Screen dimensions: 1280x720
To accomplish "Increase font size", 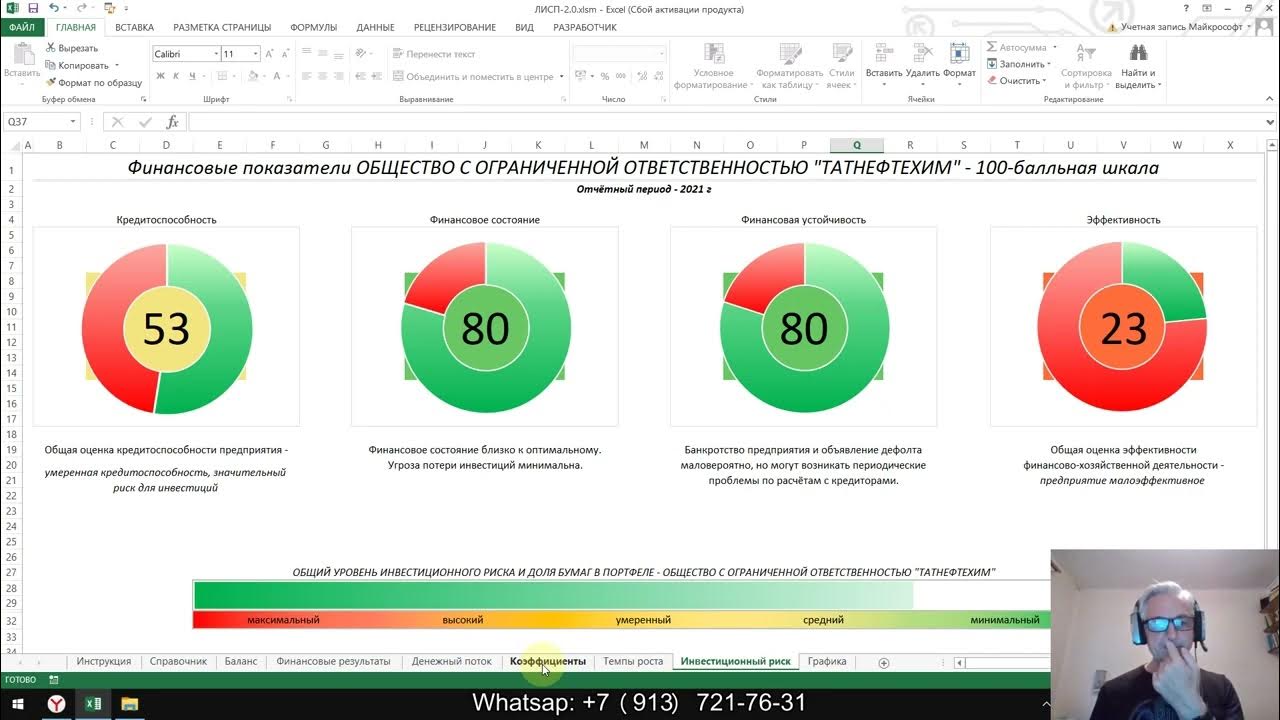I will [270, 54].
